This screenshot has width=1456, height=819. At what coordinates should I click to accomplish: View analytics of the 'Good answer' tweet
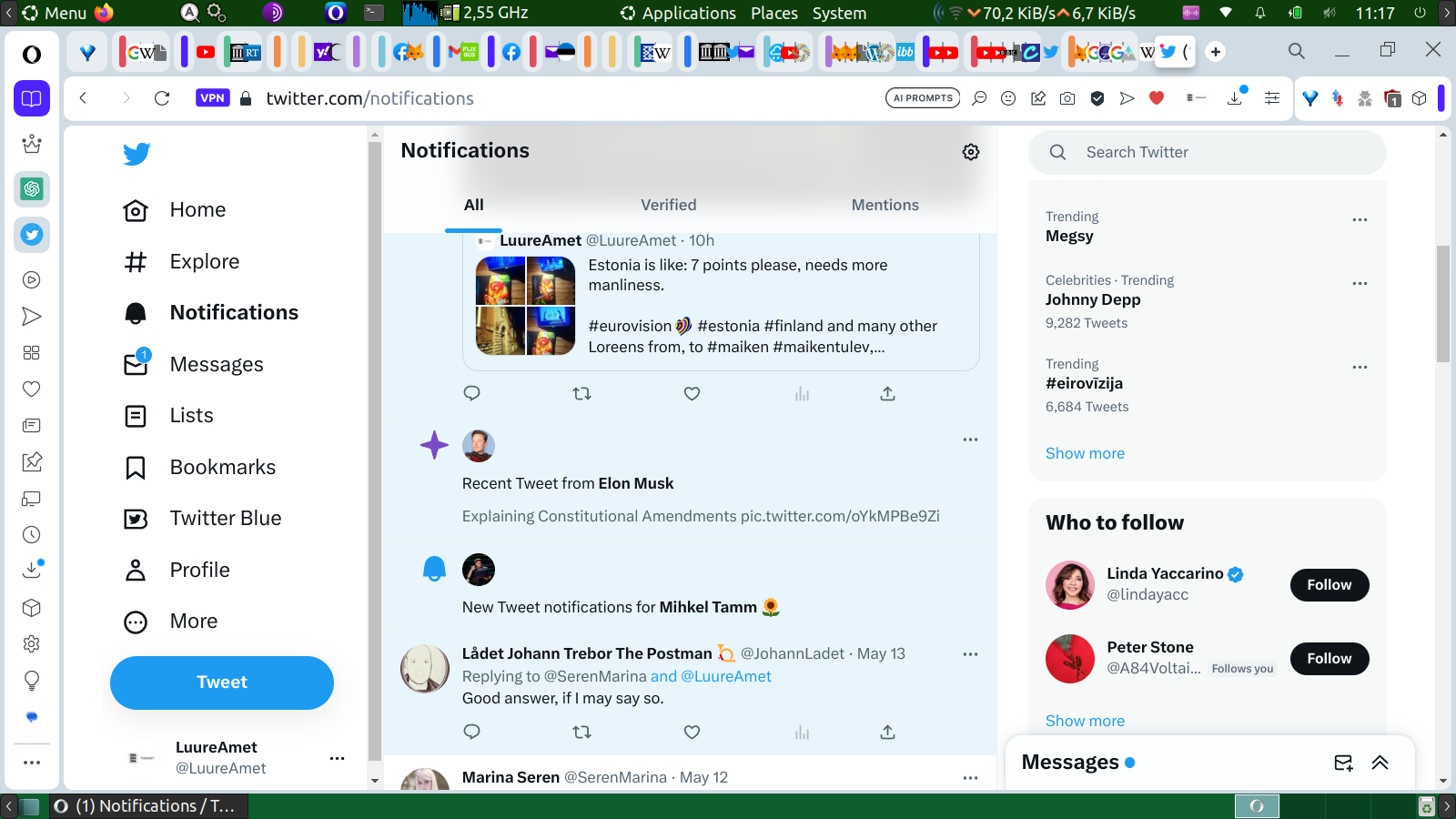(x=802, y=732)
